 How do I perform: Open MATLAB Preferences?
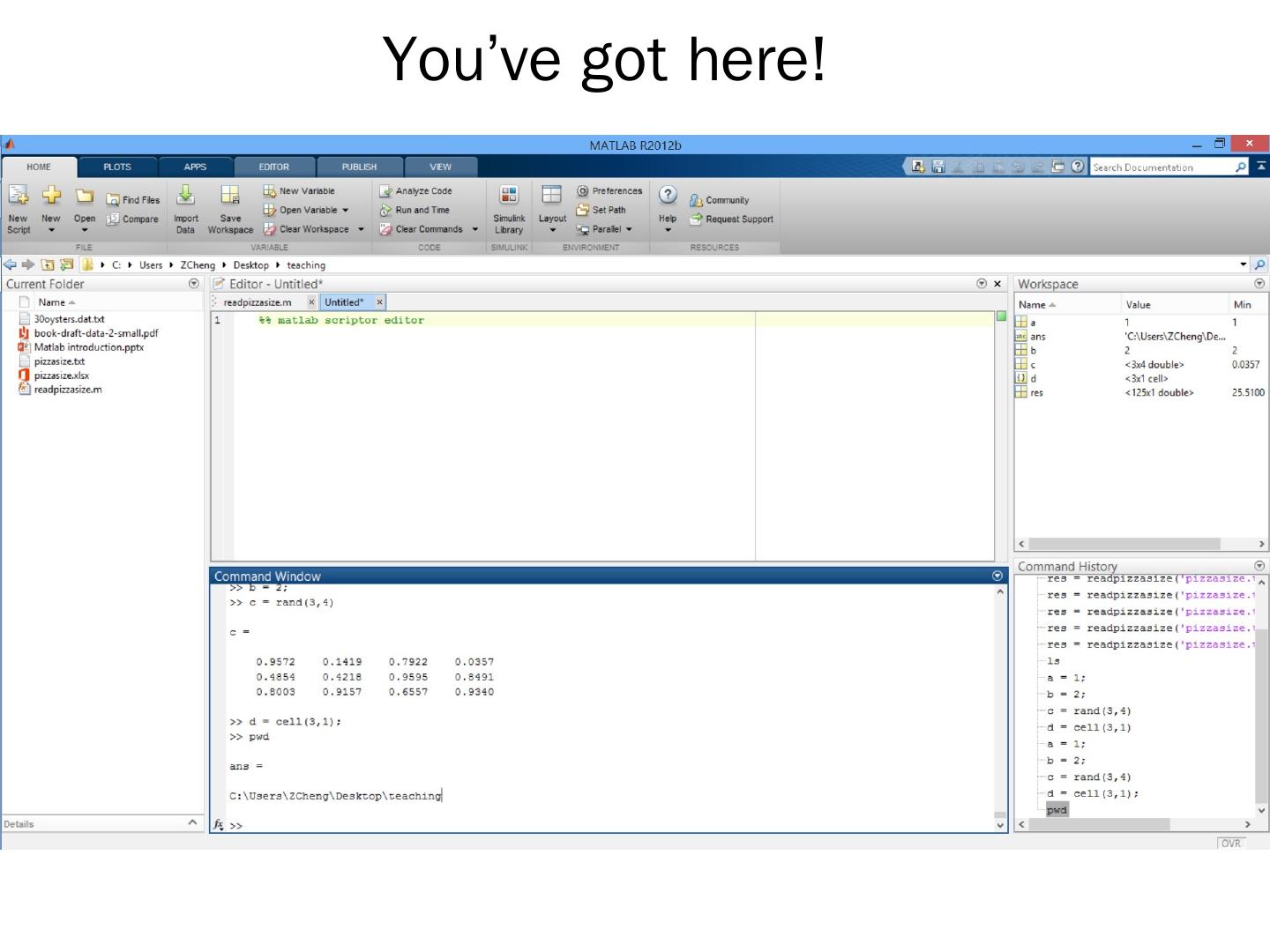point(609,190)
